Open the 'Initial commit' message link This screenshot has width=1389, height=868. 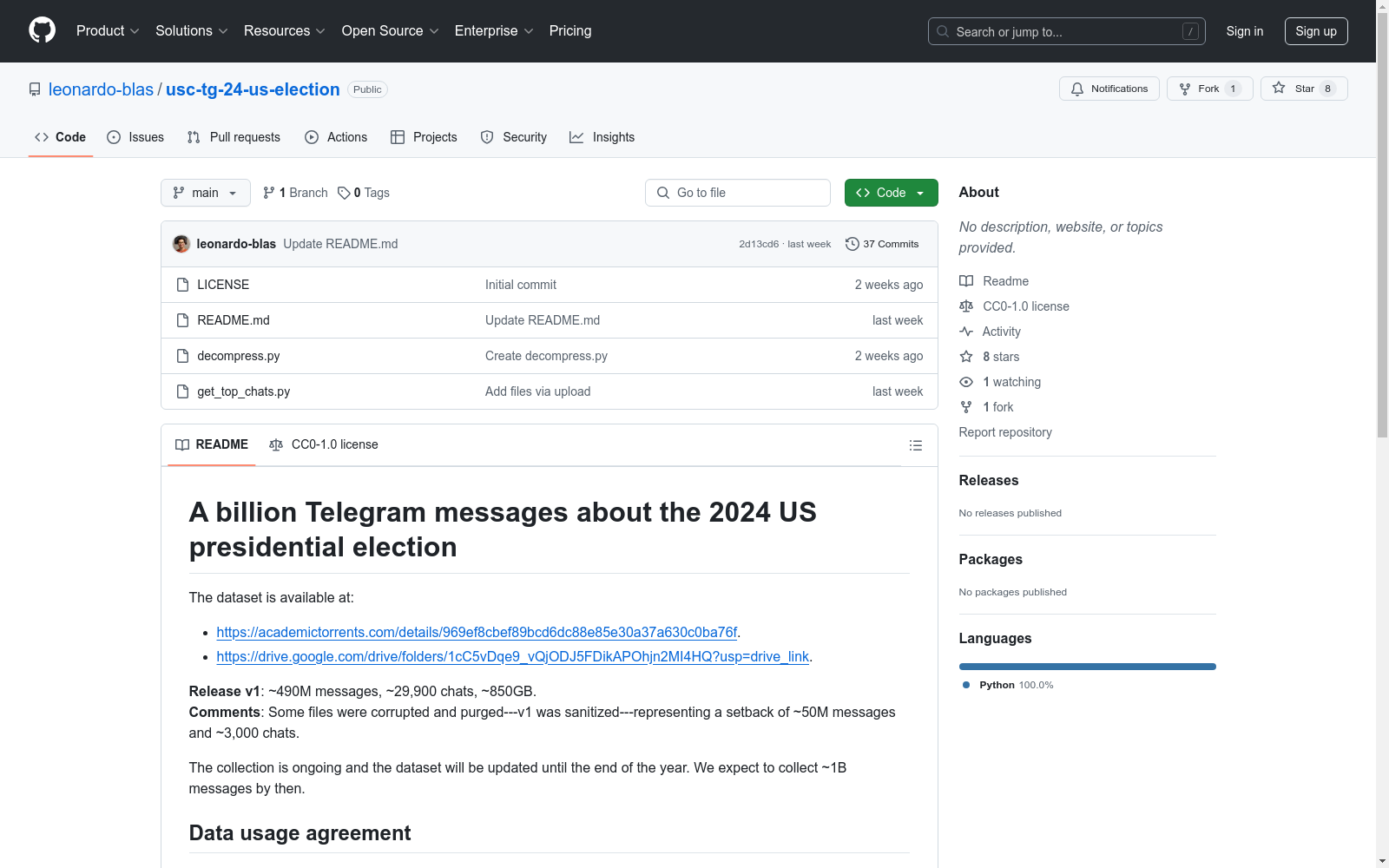tap(521, 285)
